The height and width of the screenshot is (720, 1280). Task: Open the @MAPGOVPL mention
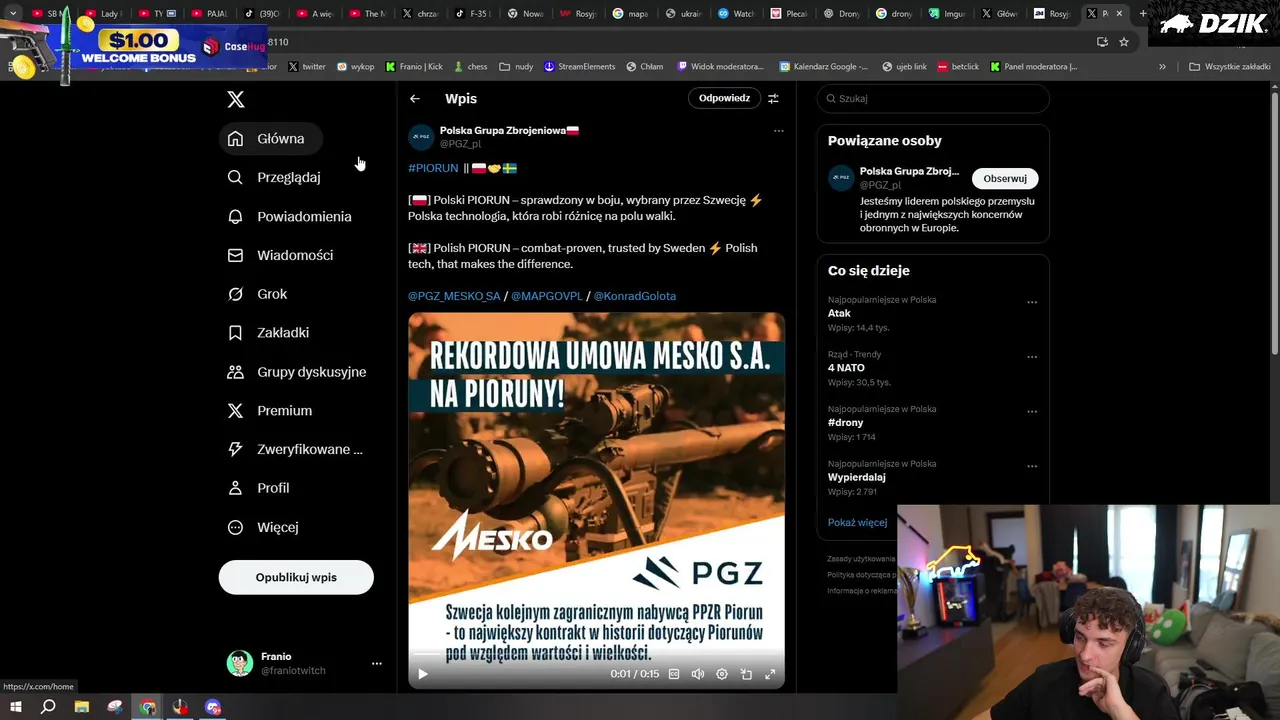(x=546, y=296)
